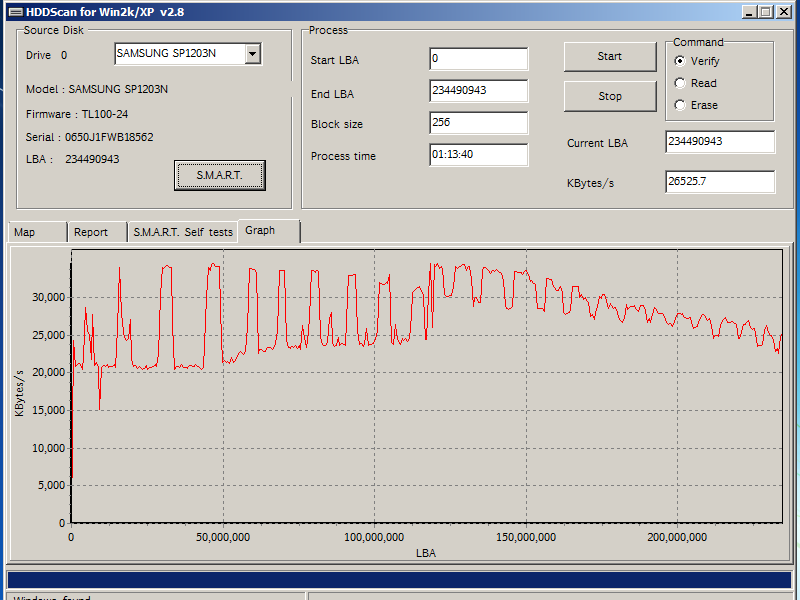Click the KBytes/s speed readout field

(x=719, y=182)
